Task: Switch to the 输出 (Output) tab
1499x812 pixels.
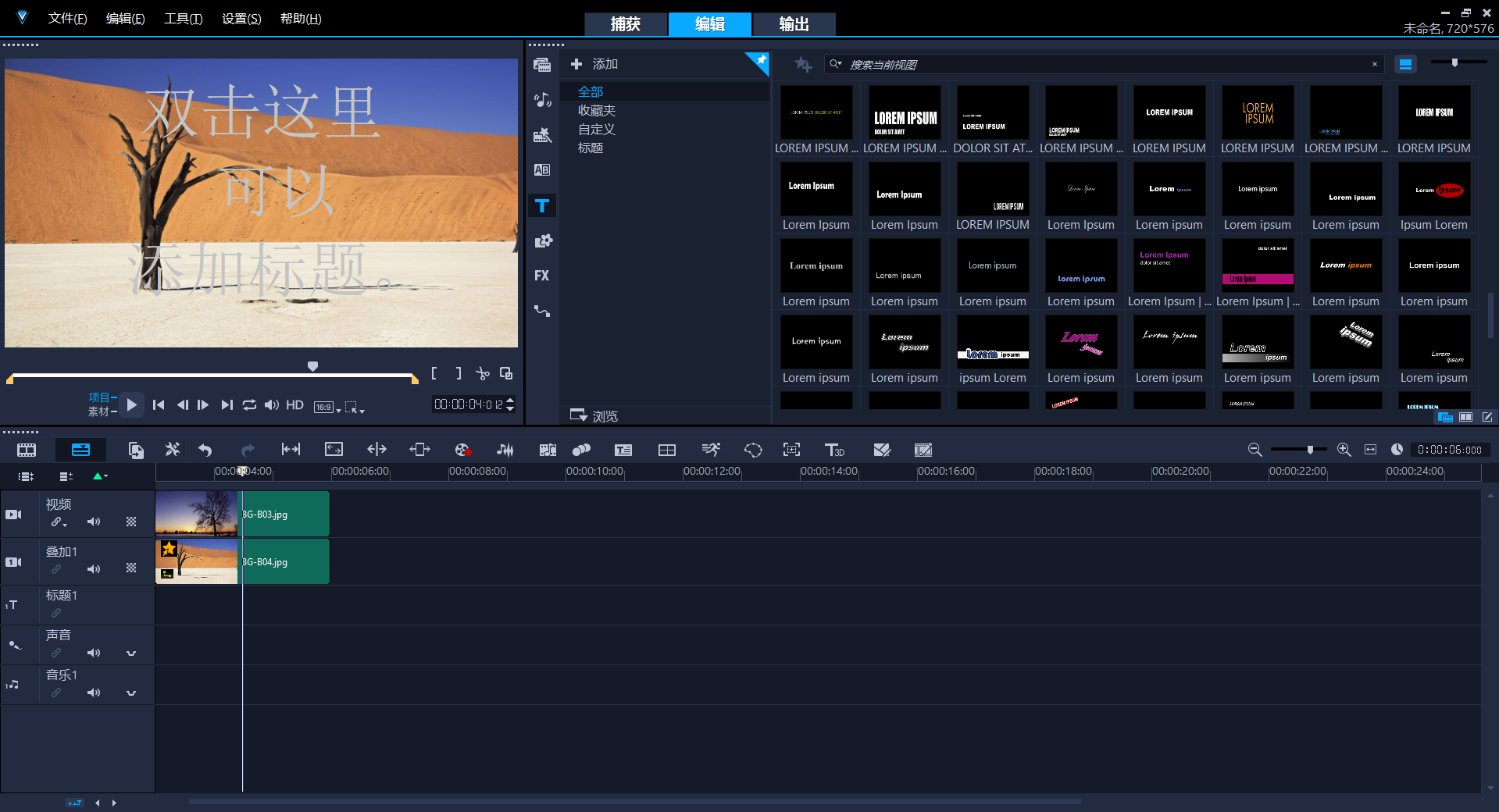Action: pos(794,24)
